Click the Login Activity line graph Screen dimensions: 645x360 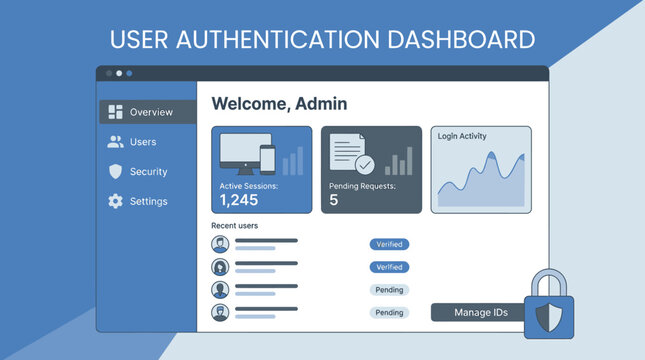click(x=481, y=179)
